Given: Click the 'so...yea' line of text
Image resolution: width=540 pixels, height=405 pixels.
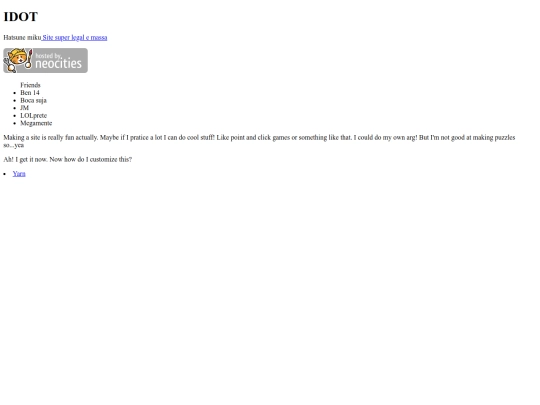Looking at the screenshot, I should [x=14, y=145].
